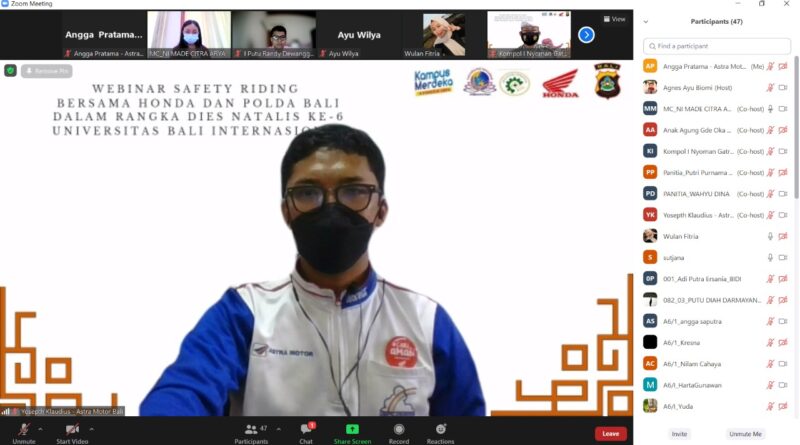This screenshot has height=445, width=800.
Task: Click mic icon for MC_NI MADE CITRA
Action: [770, 109]
